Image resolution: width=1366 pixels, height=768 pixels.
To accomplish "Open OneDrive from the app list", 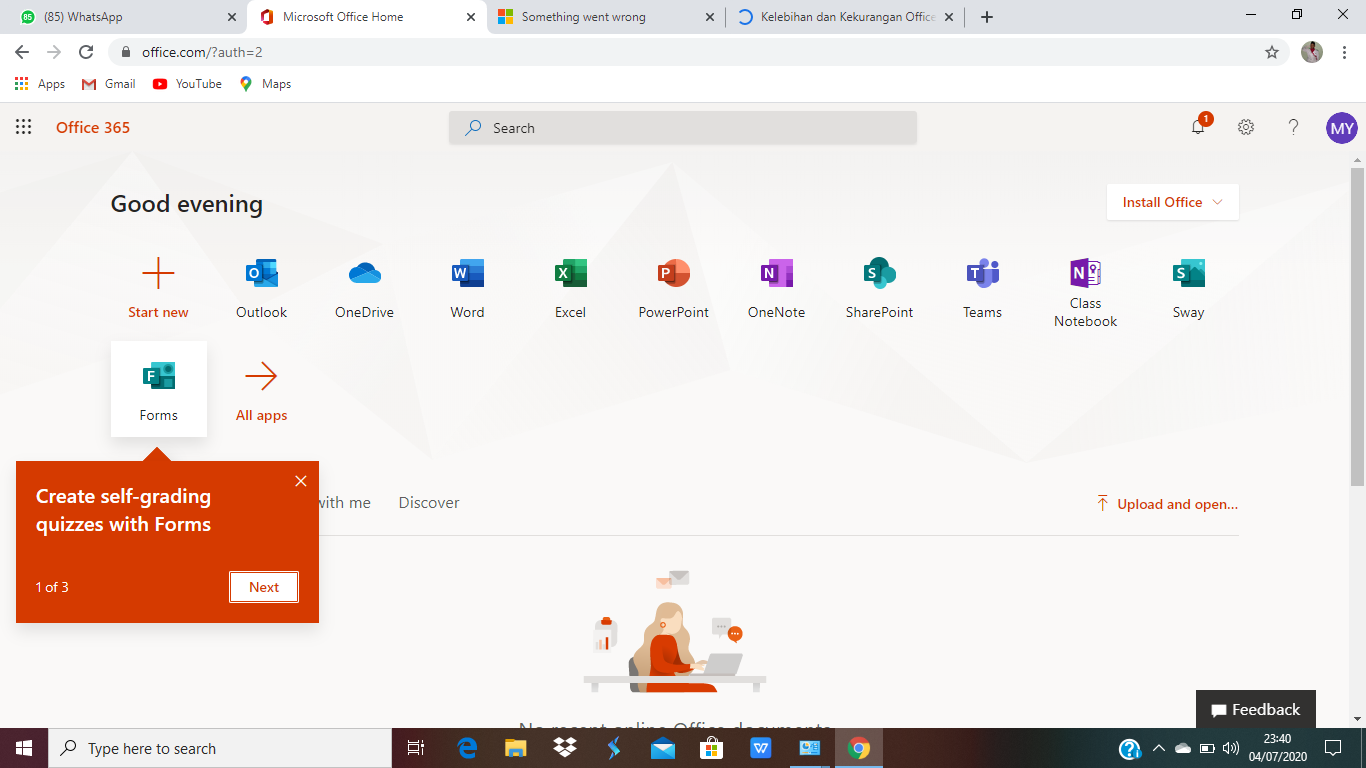I will click(x=364, y=288).
